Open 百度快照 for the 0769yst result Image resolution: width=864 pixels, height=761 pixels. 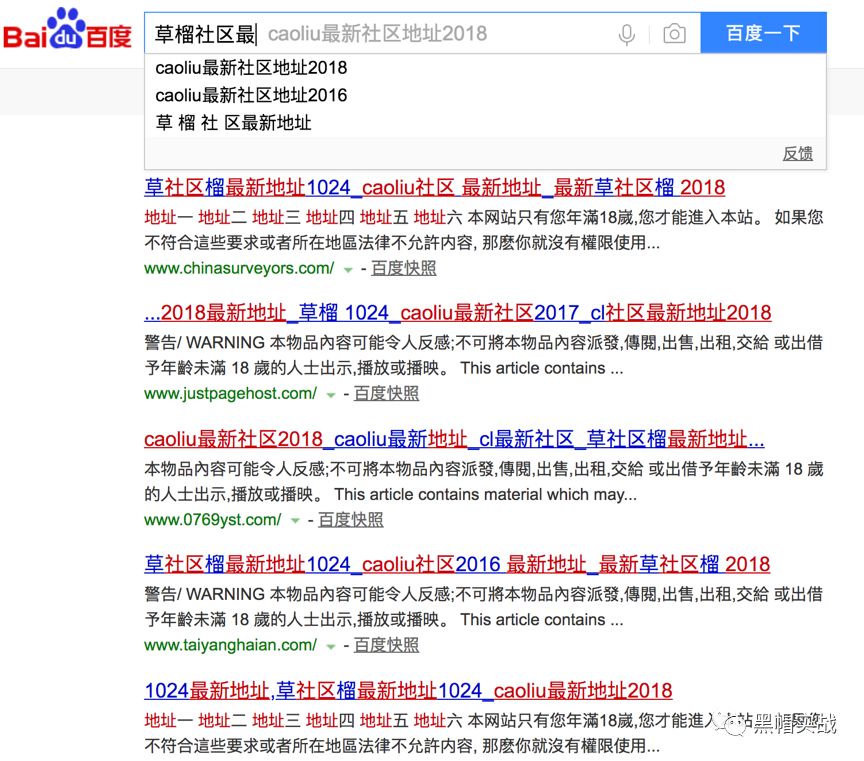tap(351, 520)
